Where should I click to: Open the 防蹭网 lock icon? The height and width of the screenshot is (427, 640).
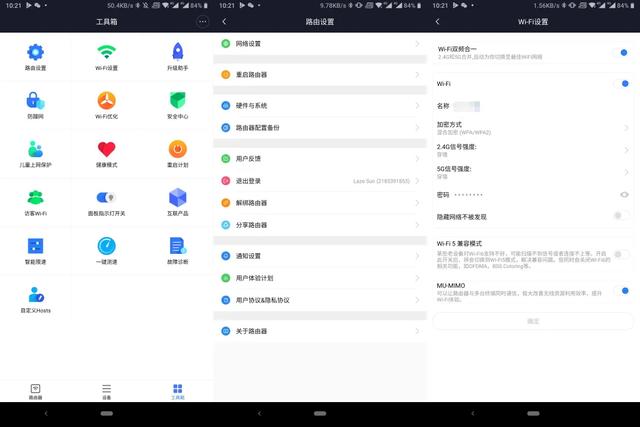36,100
